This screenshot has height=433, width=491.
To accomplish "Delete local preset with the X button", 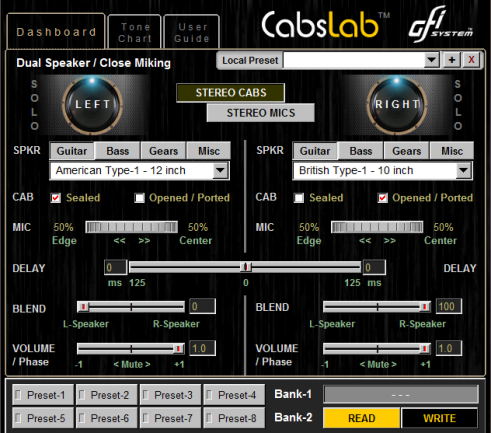I will [471, 60].
